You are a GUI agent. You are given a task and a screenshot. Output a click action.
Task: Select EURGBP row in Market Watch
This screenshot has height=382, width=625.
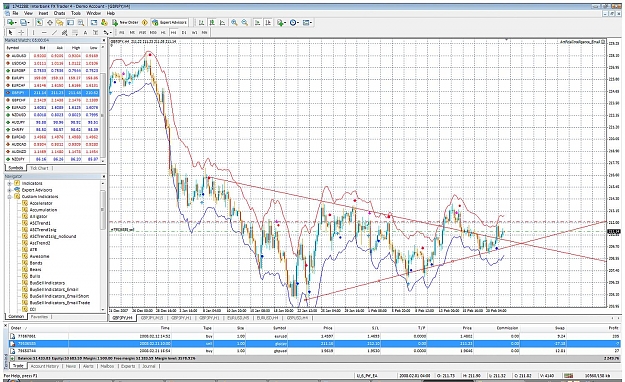pos(52,71)
